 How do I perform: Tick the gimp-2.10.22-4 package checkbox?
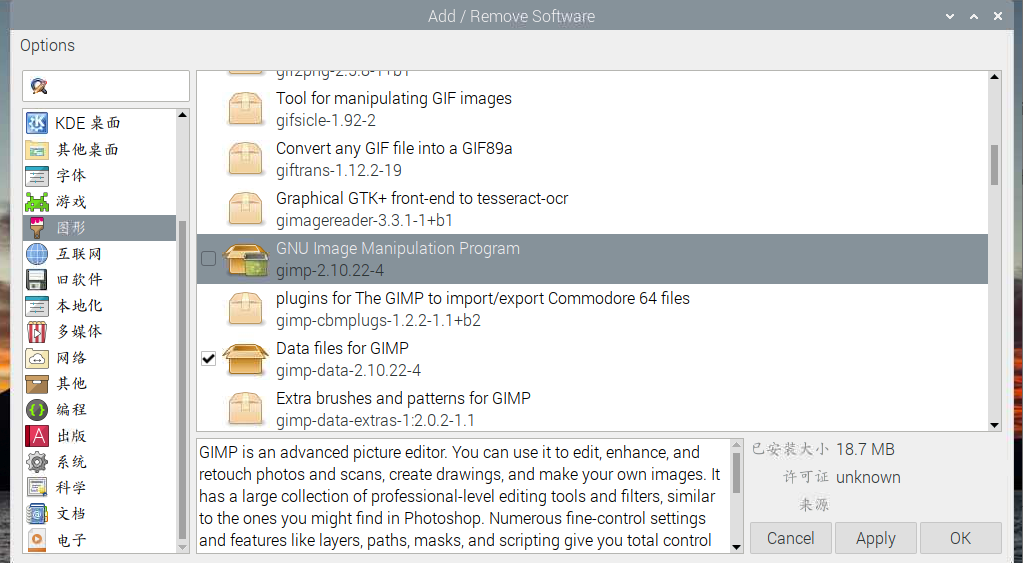pos(208,259)
